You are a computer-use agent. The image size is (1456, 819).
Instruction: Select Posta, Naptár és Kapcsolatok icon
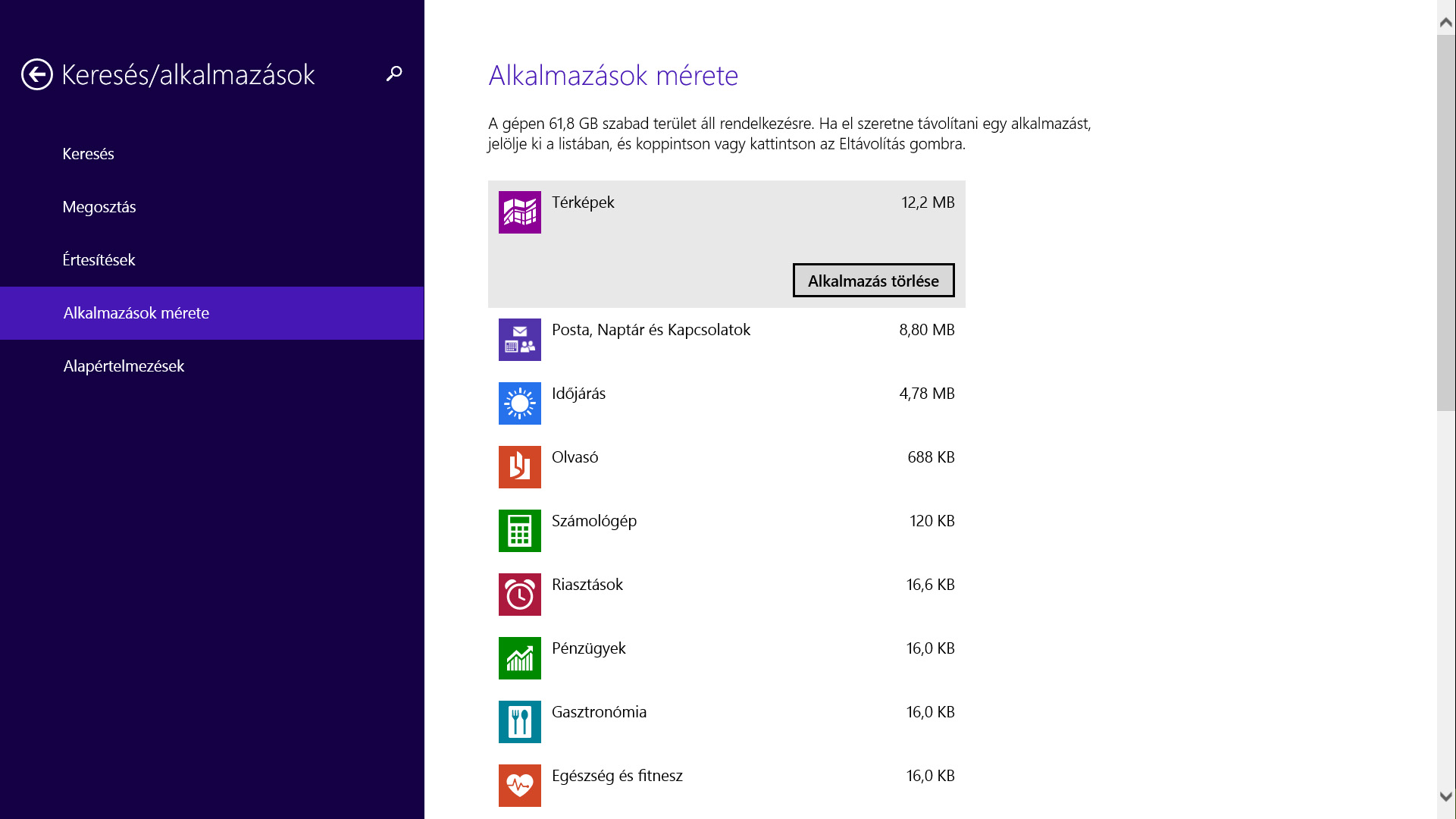pyautogui.click(x=519, y=340)
